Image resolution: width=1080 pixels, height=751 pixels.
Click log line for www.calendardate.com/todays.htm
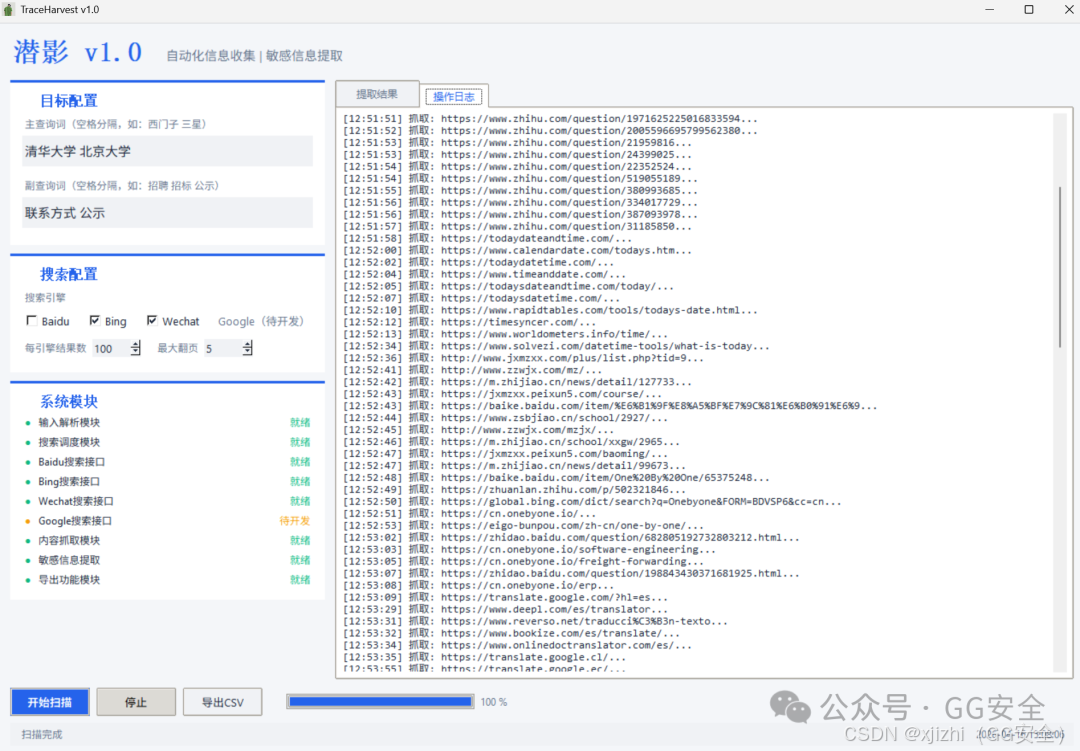coord(517,250)
